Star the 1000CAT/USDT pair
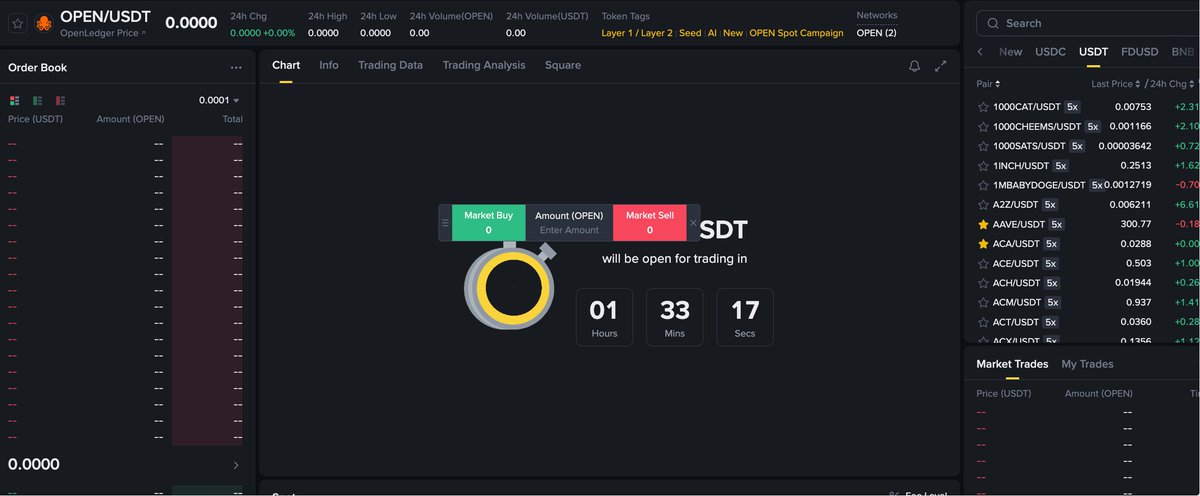The width and height of the screenshot is (1200, 496). coord(983,106)
